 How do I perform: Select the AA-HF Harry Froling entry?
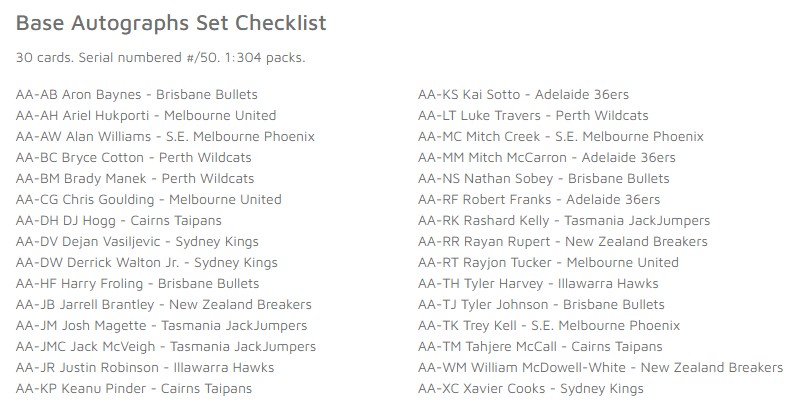click(x=138, y=283)
